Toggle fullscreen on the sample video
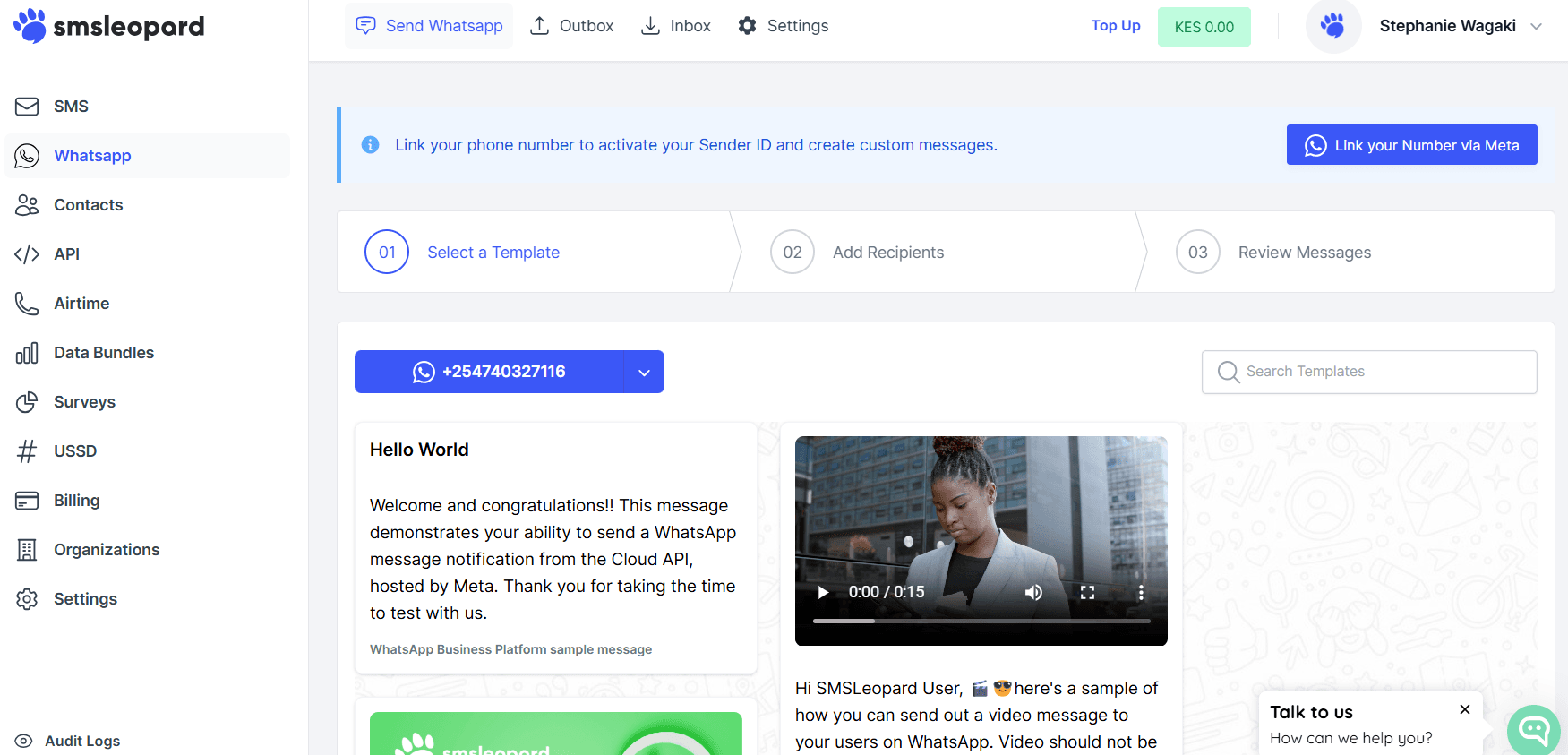Screen dimensions: 1568x755 tap(1087, 592)
